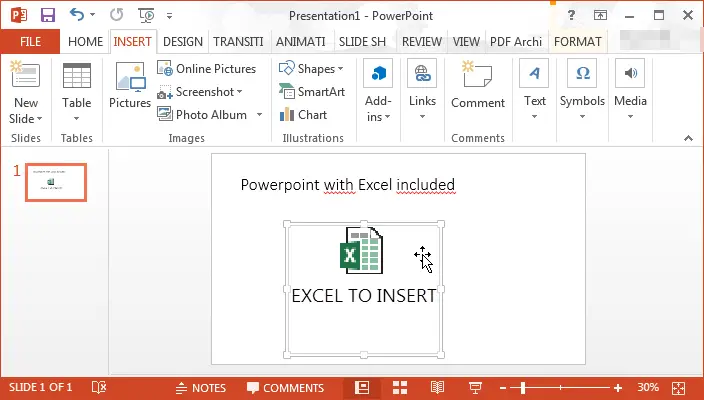Screen dimensions: 704x400
Task: Open the Table grid dropdown
Action: tap(76, 92)
